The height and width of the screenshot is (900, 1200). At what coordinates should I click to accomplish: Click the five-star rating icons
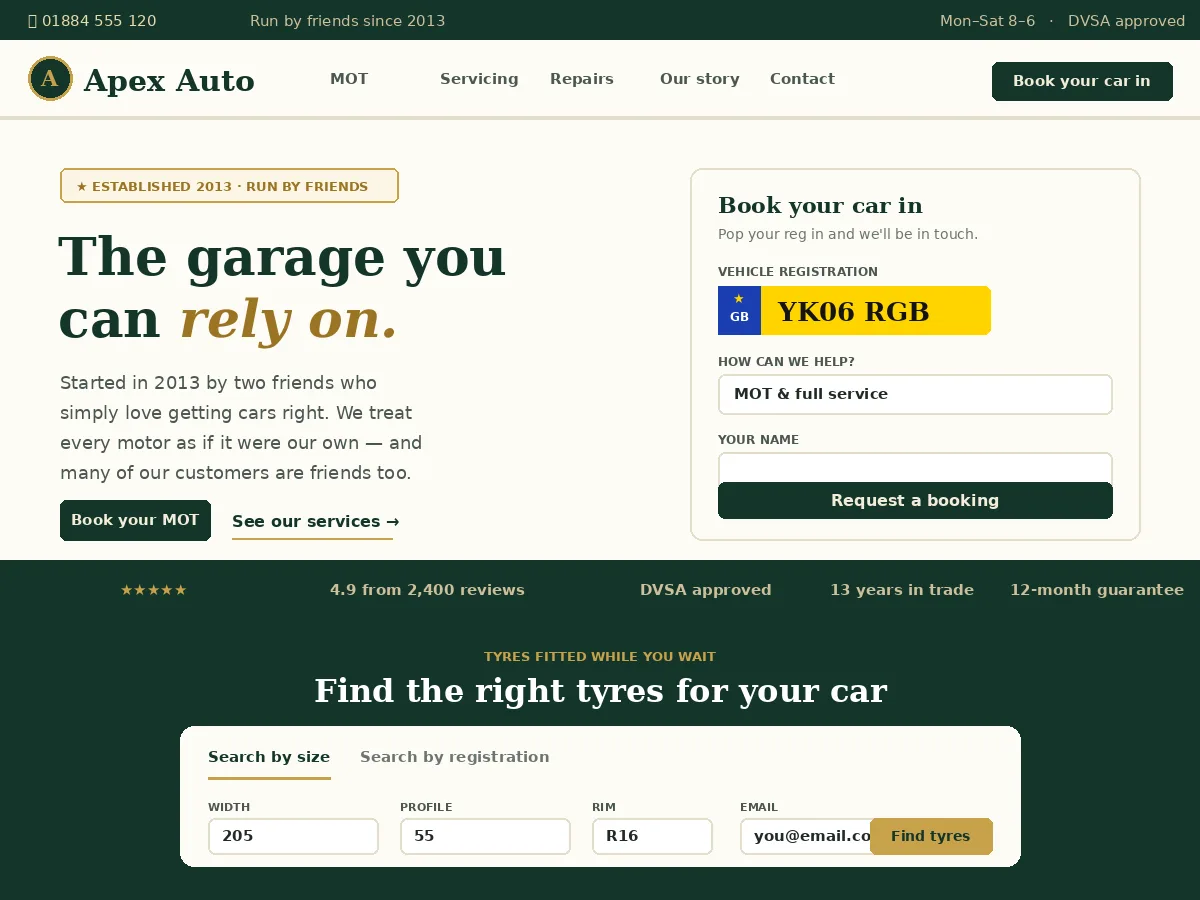coord(154,590)
